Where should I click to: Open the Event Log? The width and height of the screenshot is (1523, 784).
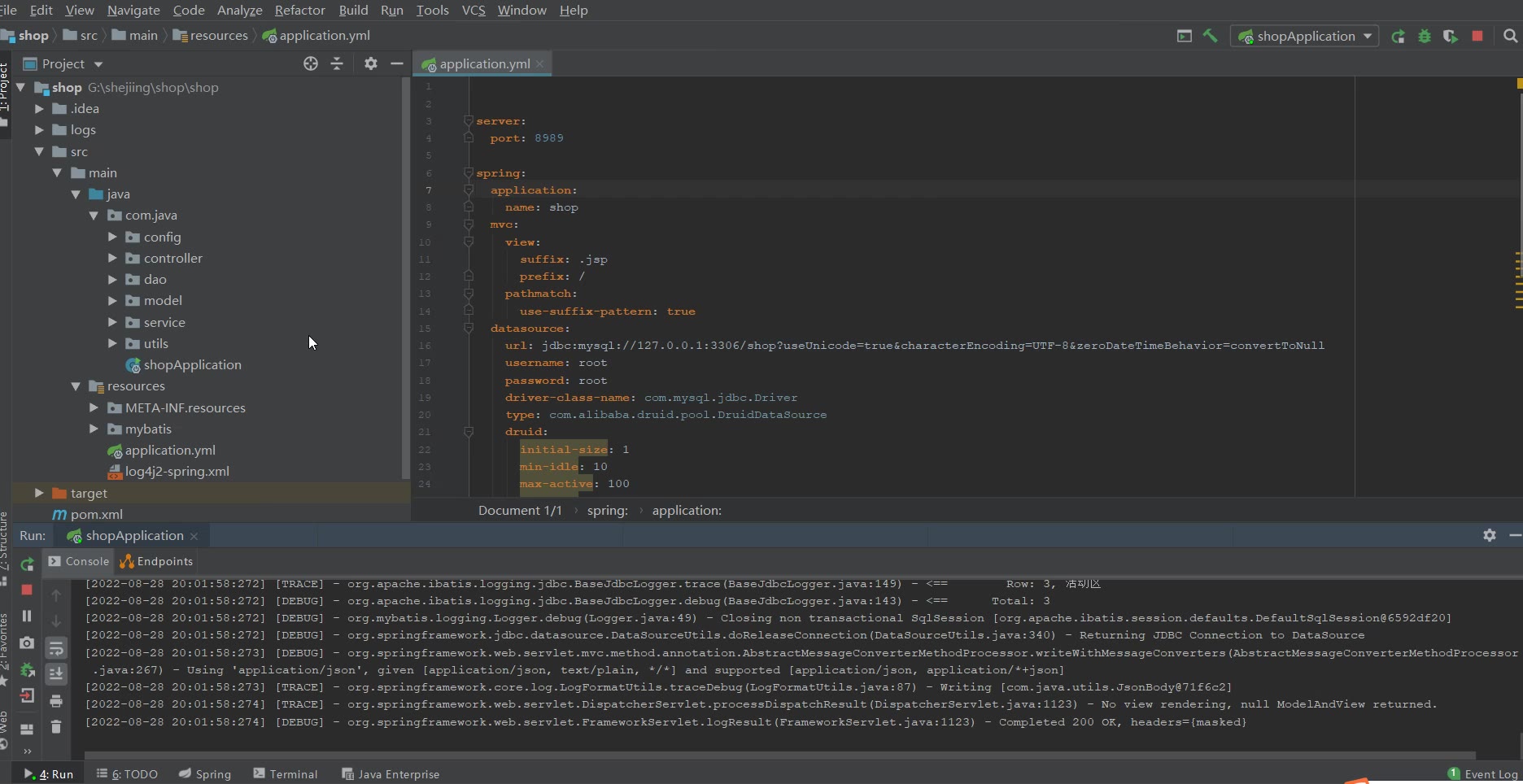1483,773
